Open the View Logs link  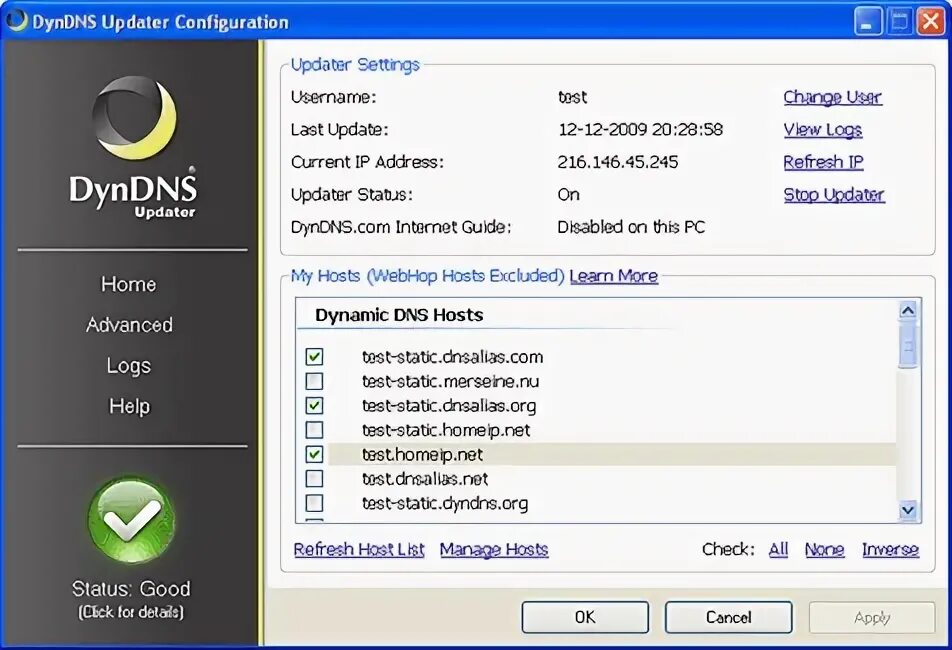coord(822,129)
